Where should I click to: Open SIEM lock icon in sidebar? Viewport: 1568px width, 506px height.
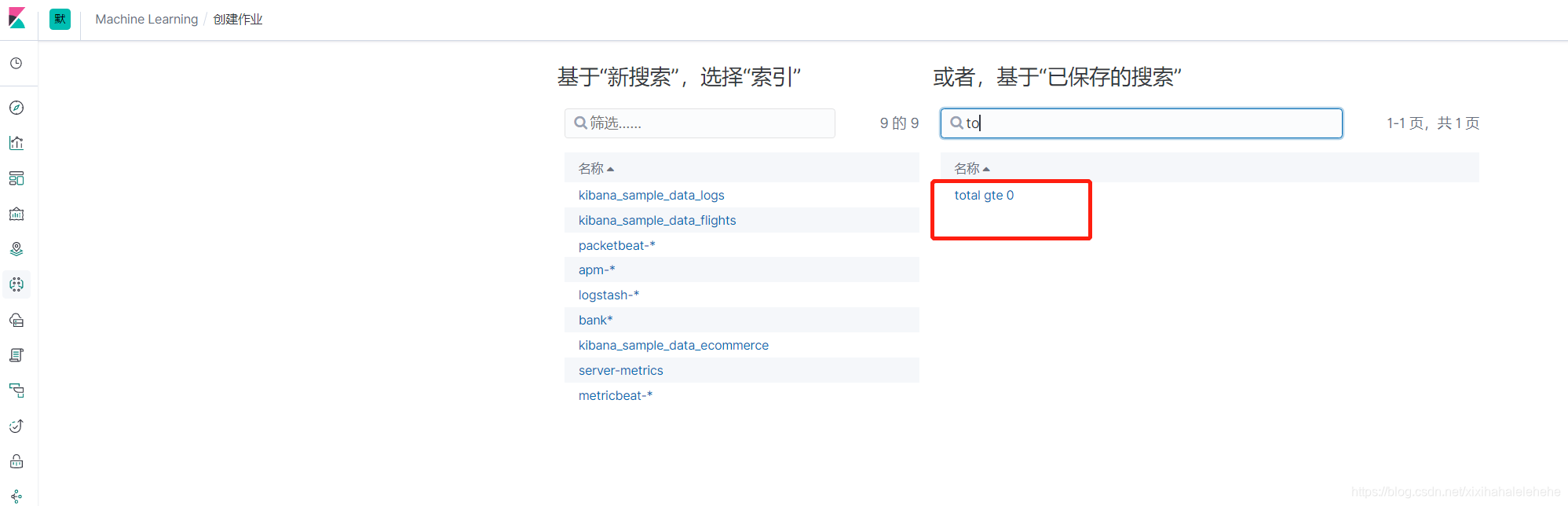point(16,461)
